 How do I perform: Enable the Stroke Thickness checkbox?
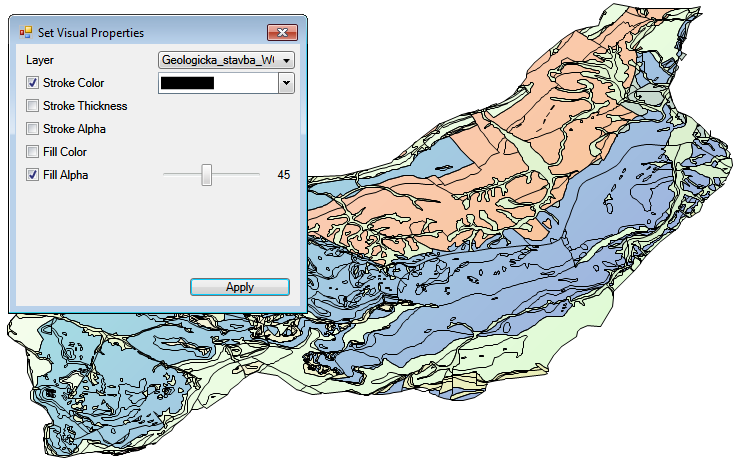32,106
